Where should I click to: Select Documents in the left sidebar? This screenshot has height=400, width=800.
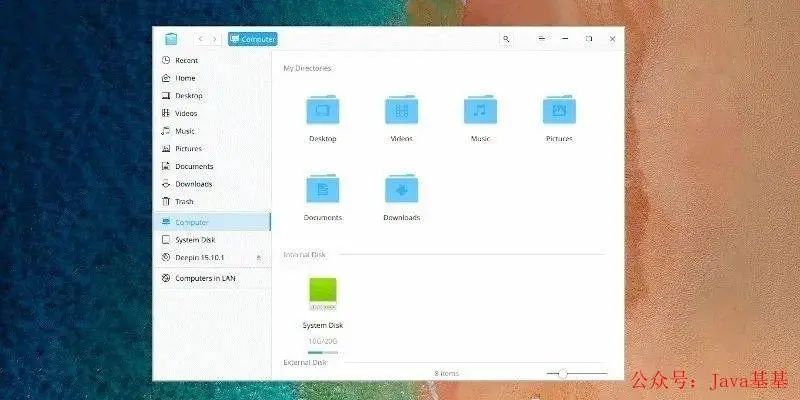212,166
